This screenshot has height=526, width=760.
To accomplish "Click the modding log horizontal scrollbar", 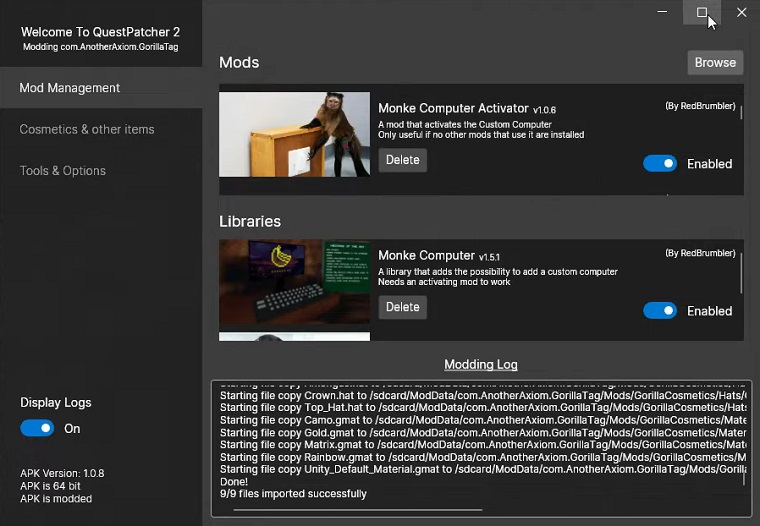I will pyautogui.click(x=358, y=510).
